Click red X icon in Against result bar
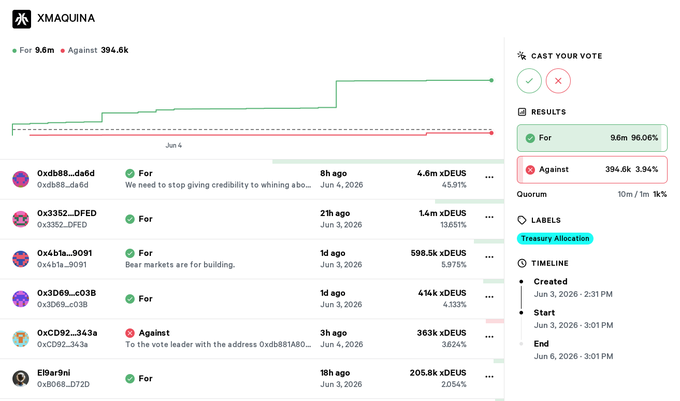Viewport: 680px width, 401px height. coord(530,170)
